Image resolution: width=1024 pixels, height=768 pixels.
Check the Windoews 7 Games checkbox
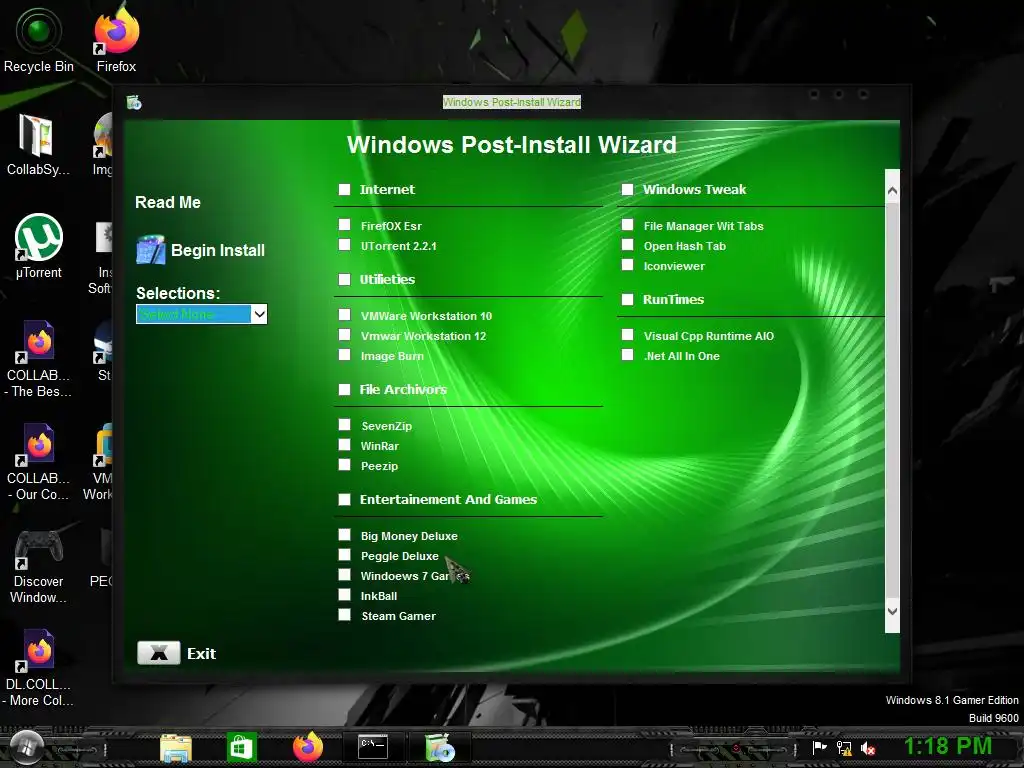[344, 575]
